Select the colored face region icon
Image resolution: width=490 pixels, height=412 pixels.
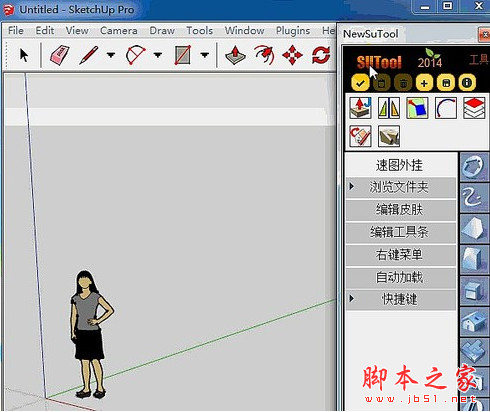[x=417, y=108]
